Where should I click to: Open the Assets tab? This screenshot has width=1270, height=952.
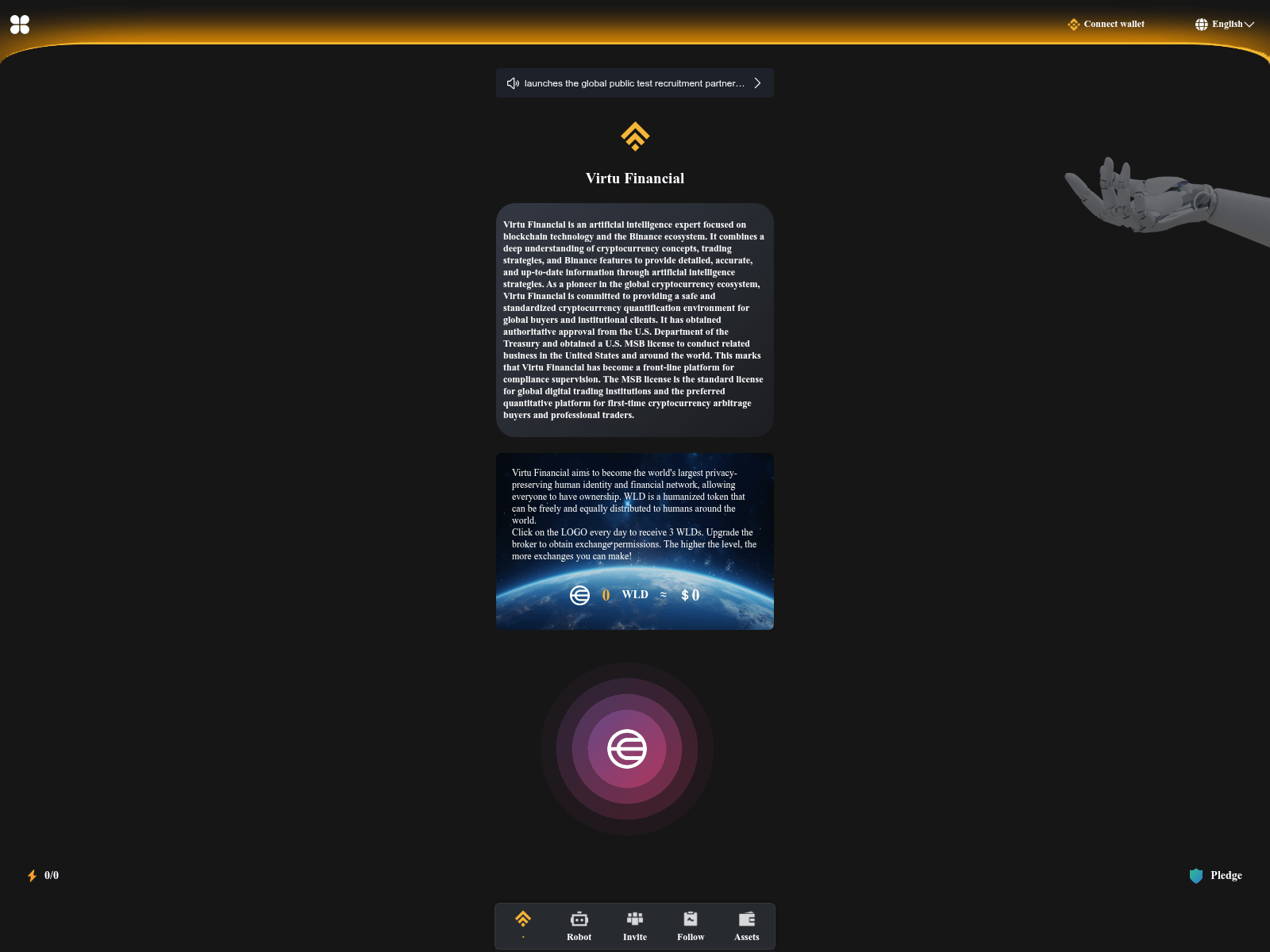point(747,926)
